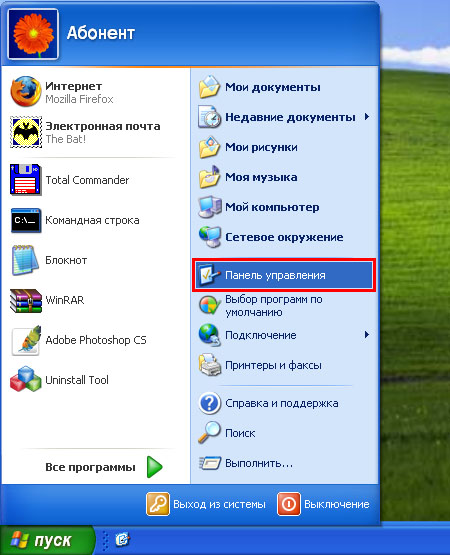Viewport: 450px width, 555px height.
Task: Expand Недавние документы submenu arrow
Action: (x=367, y=116)
